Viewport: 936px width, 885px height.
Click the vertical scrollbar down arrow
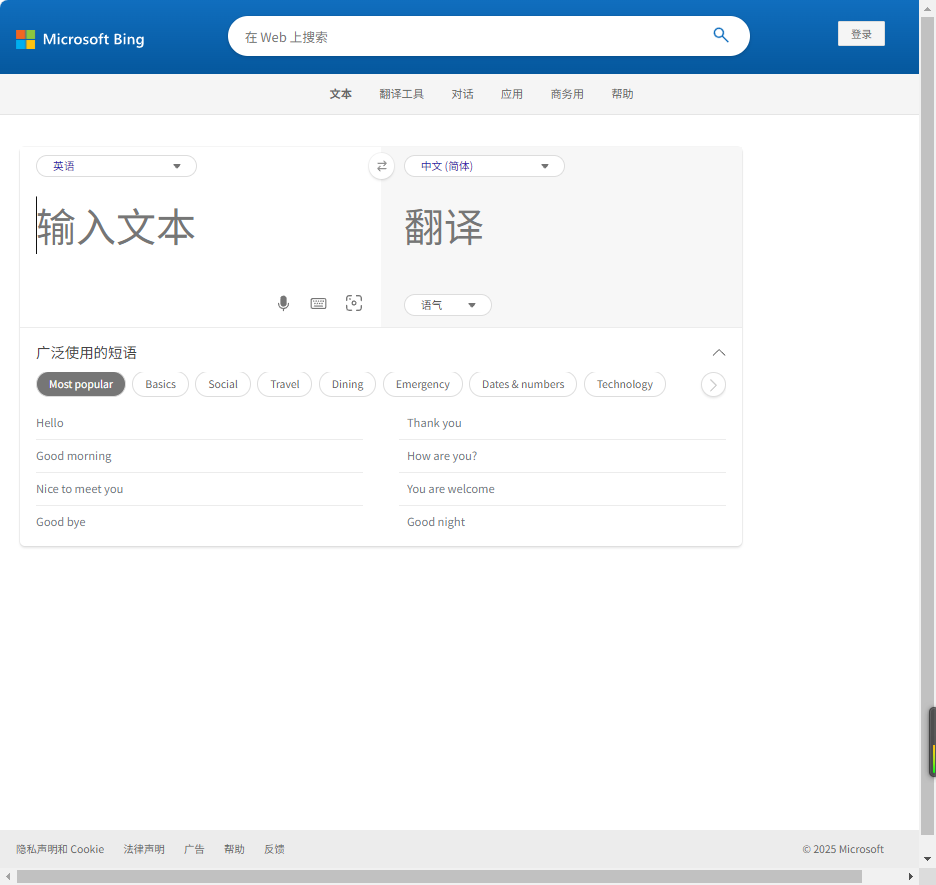point(928,859)
